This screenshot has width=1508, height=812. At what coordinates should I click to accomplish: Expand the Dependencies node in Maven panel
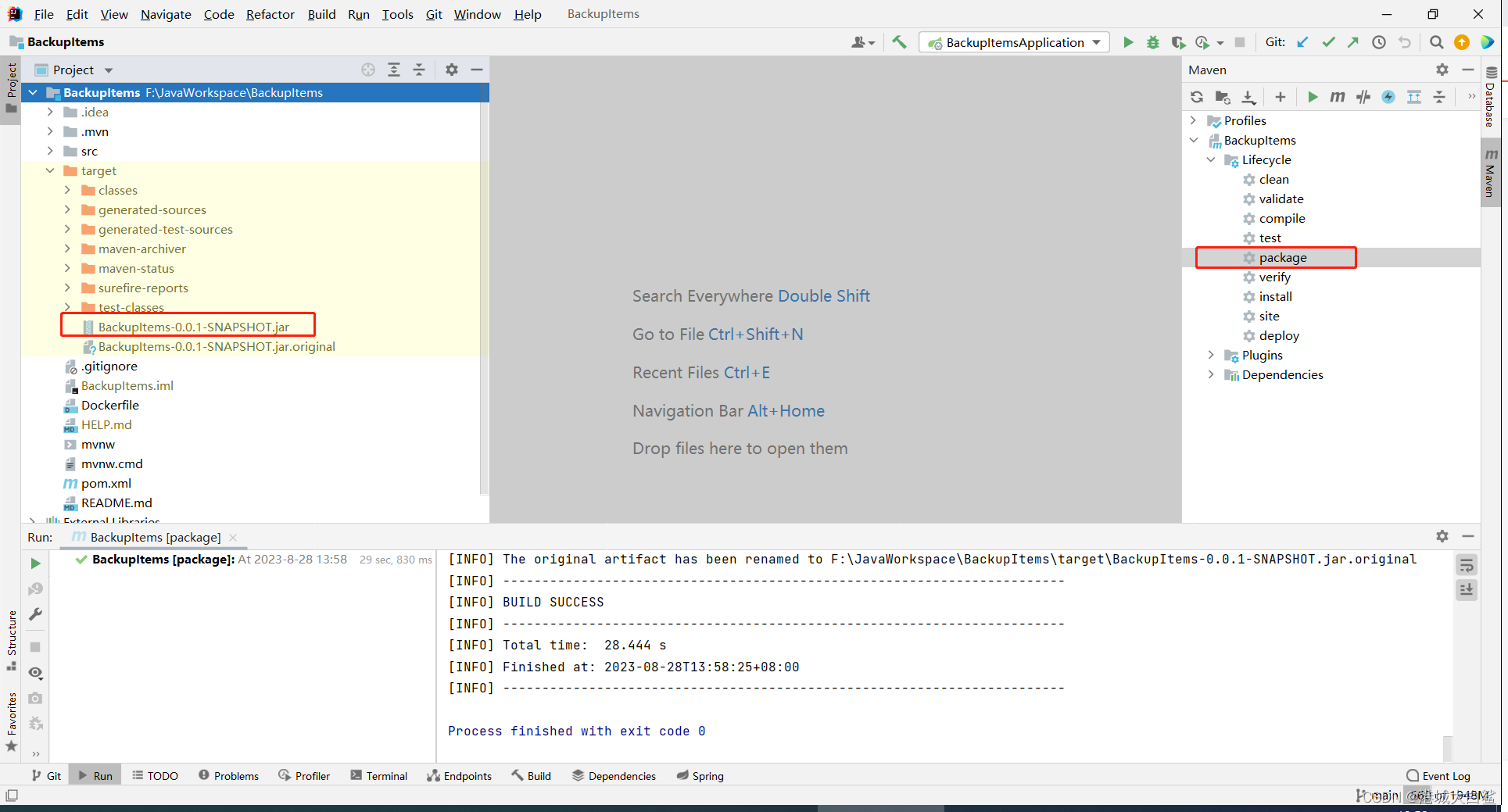point(1211,374)
